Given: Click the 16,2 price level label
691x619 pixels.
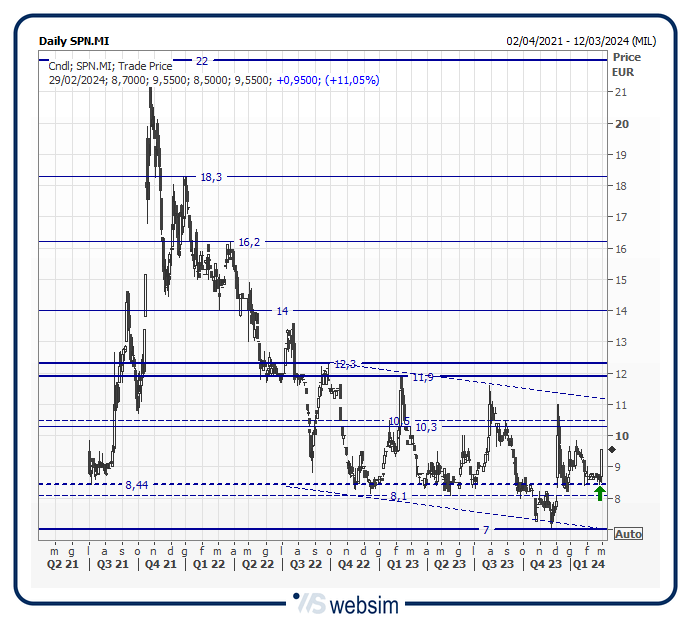Looking at the screenshot, I should (249, 242).
